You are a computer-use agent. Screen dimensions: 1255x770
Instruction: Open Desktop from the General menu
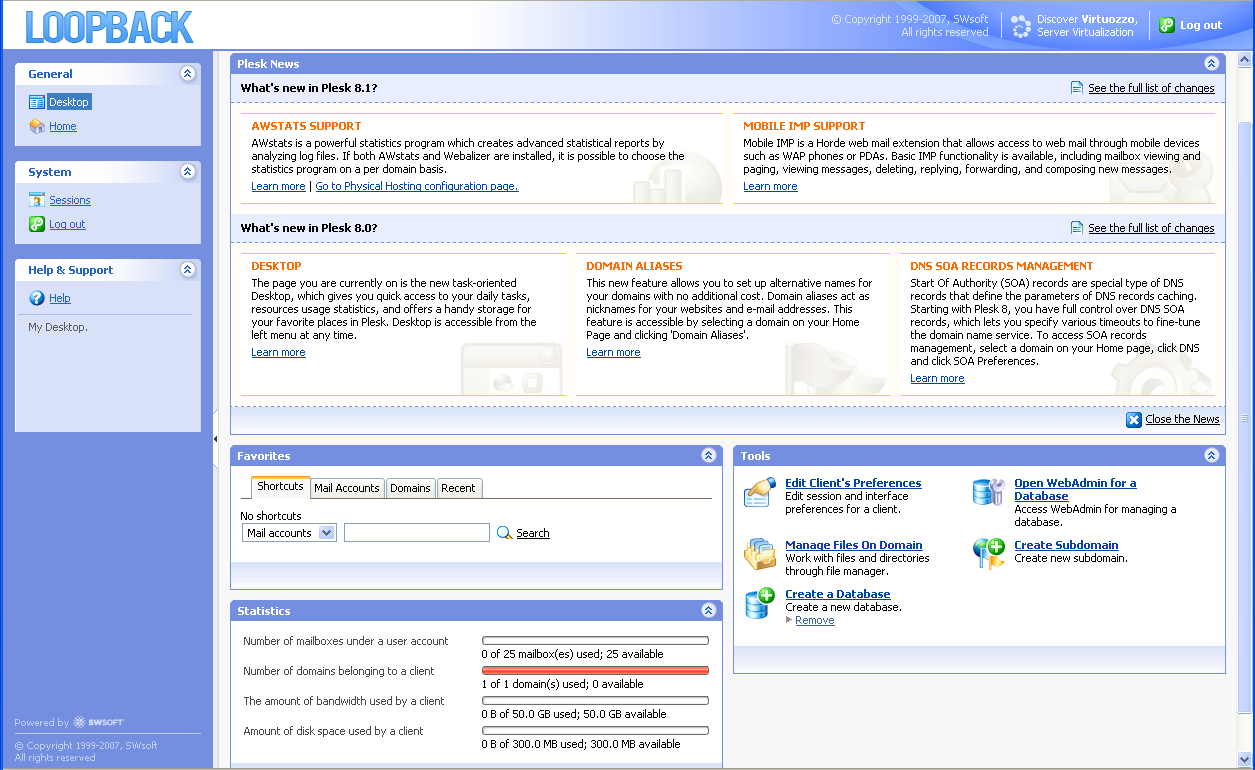[69, 102]
